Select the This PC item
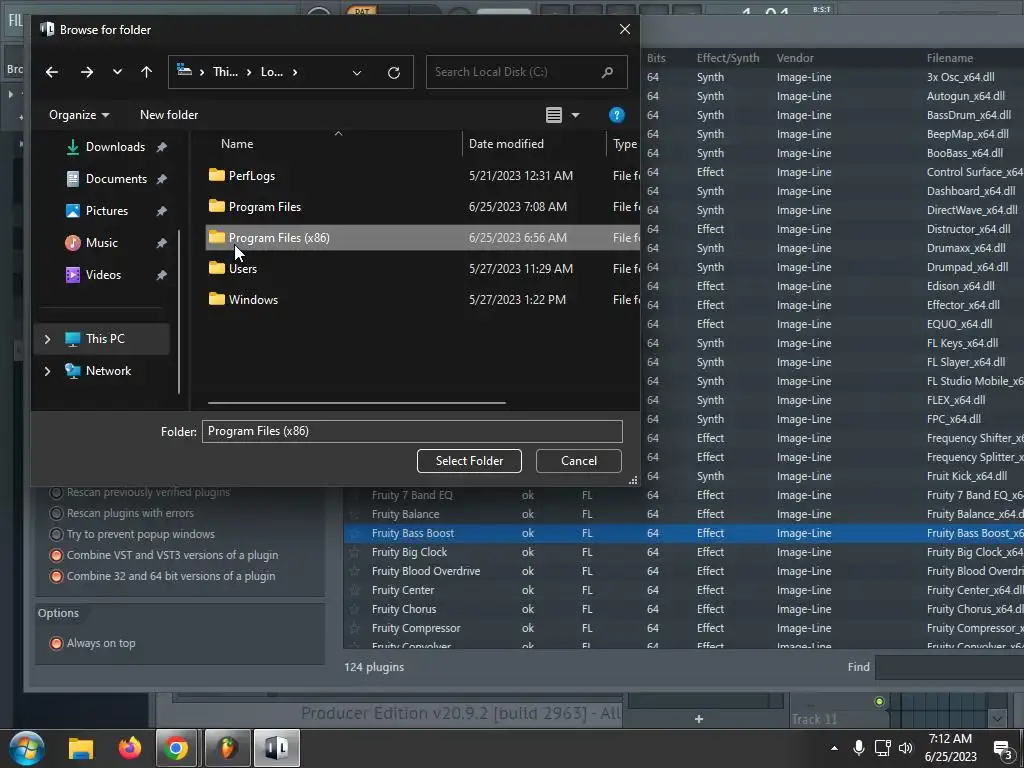Image resolution: width=1024 pixels, height=768 pixels. (x=104, y=339)
